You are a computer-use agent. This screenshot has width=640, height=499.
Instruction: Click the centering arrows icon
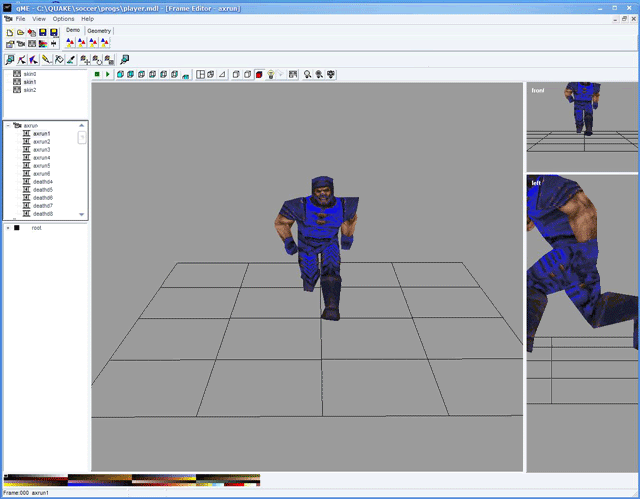[x=53, y=44]
